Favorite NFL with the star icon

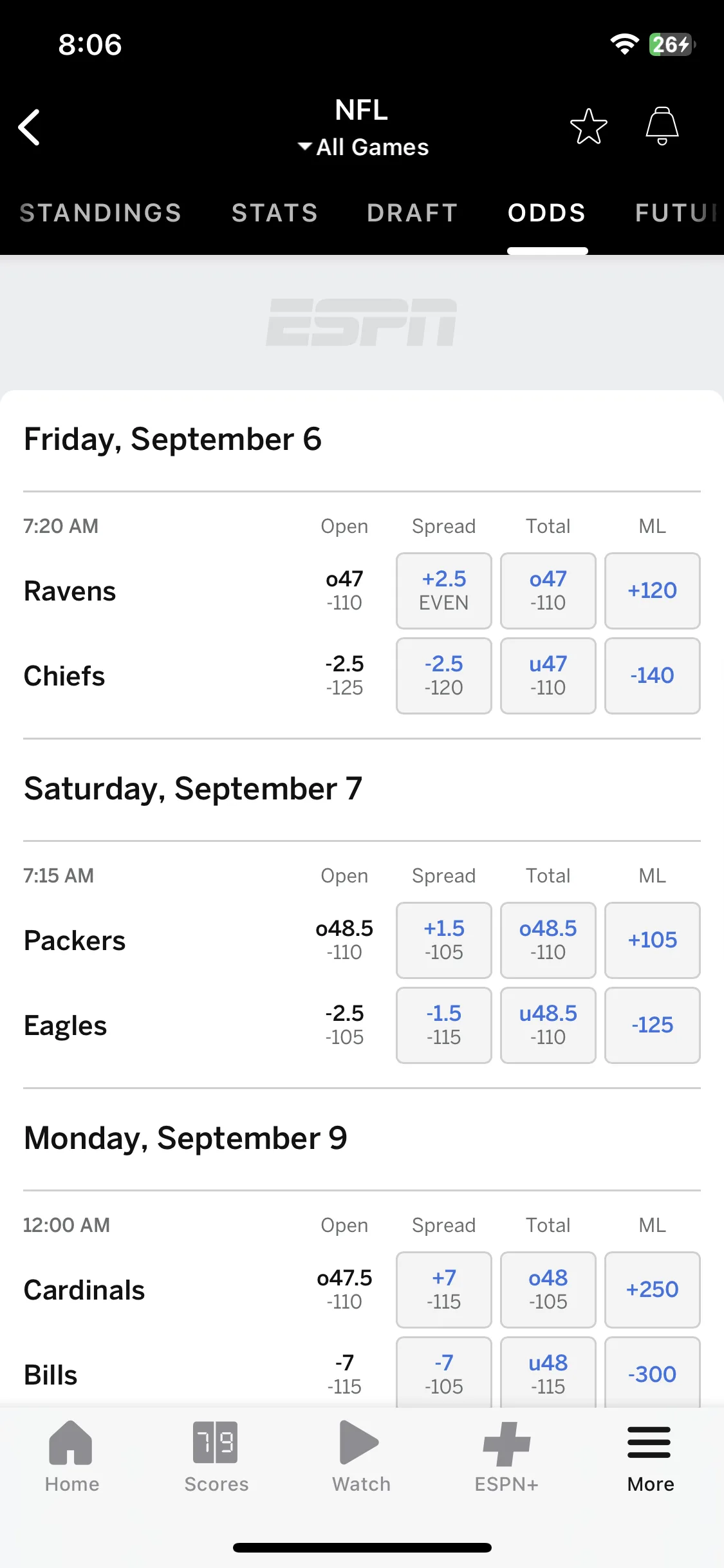point(588,126)
